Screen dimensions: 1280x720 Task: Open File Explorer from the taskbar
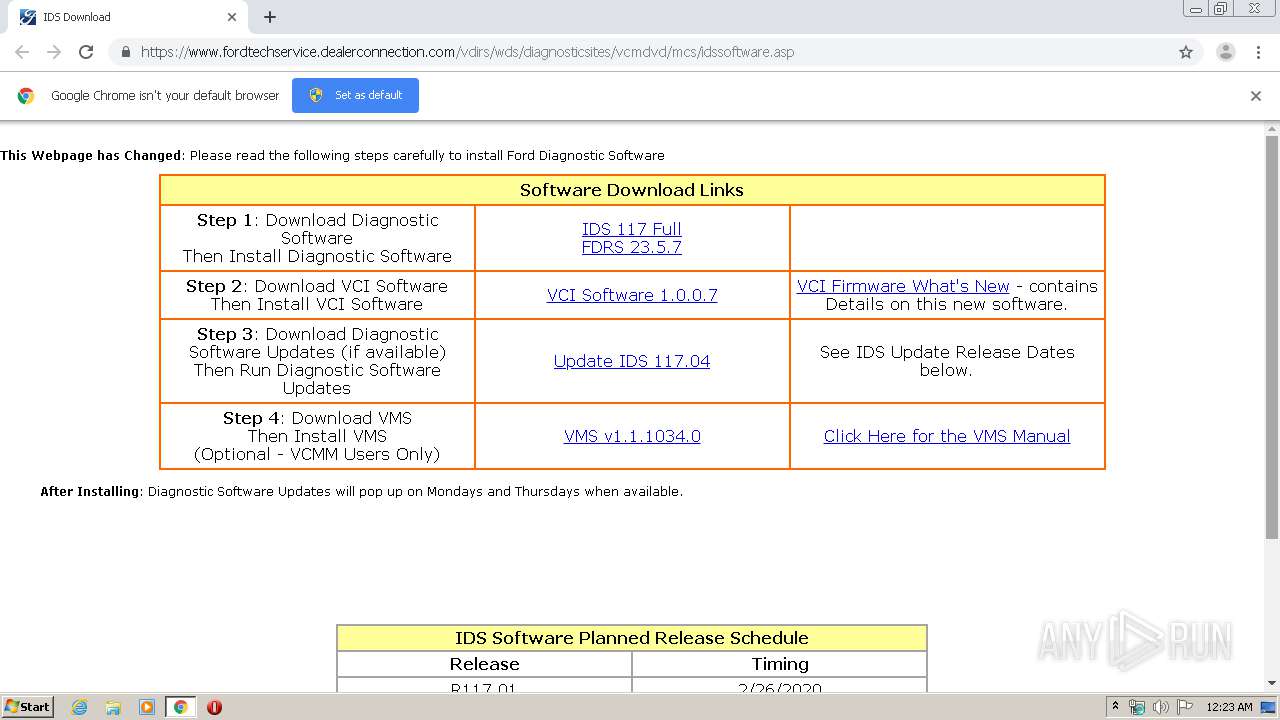click(x=113, y=707)
